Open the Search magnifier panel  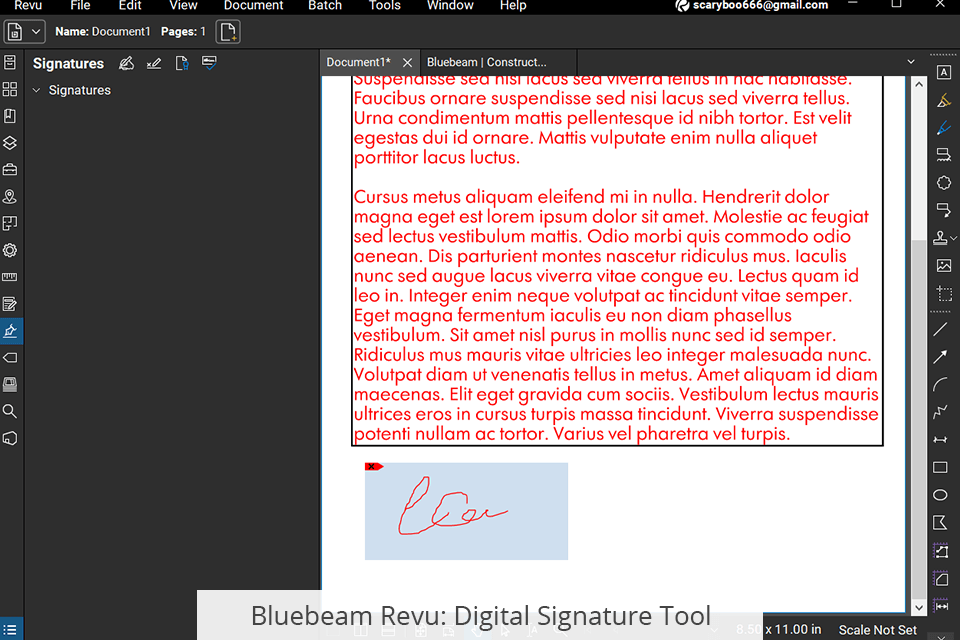point(10,411)
